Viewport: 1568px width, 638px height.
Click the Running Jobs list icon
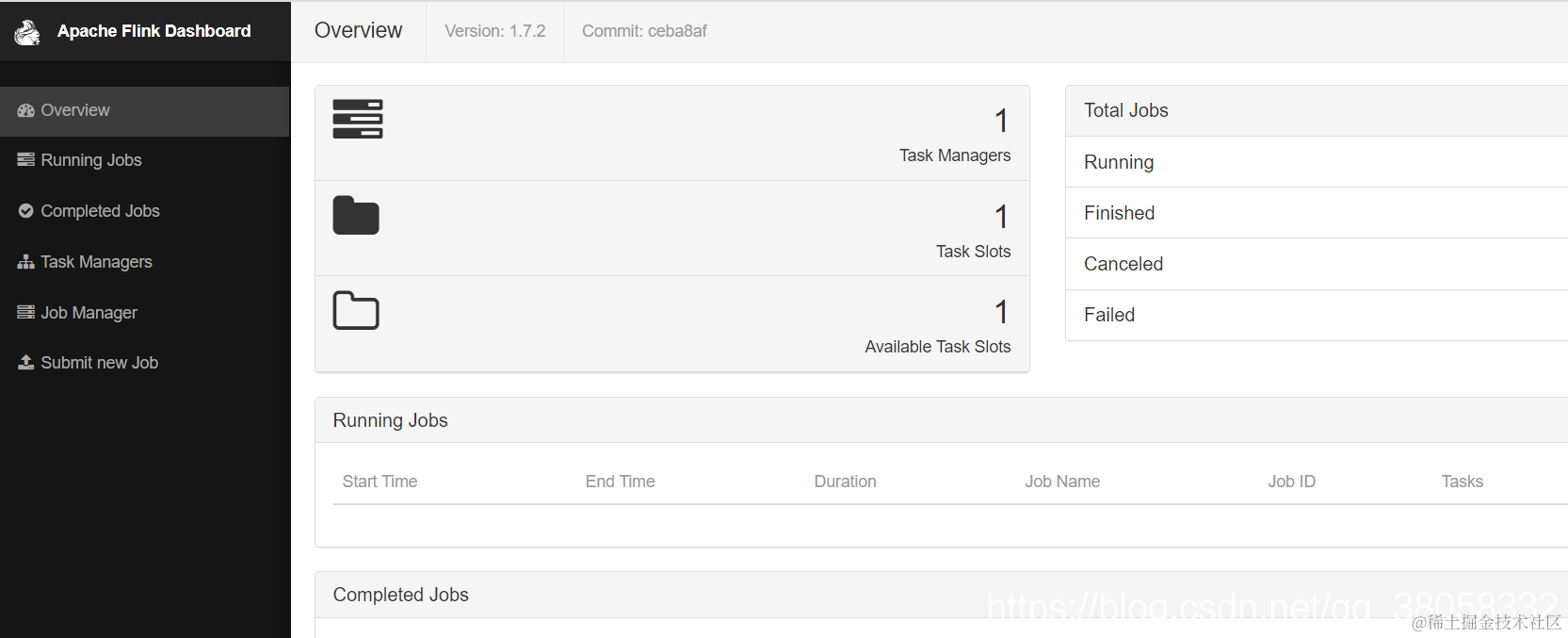coord(25,160)
